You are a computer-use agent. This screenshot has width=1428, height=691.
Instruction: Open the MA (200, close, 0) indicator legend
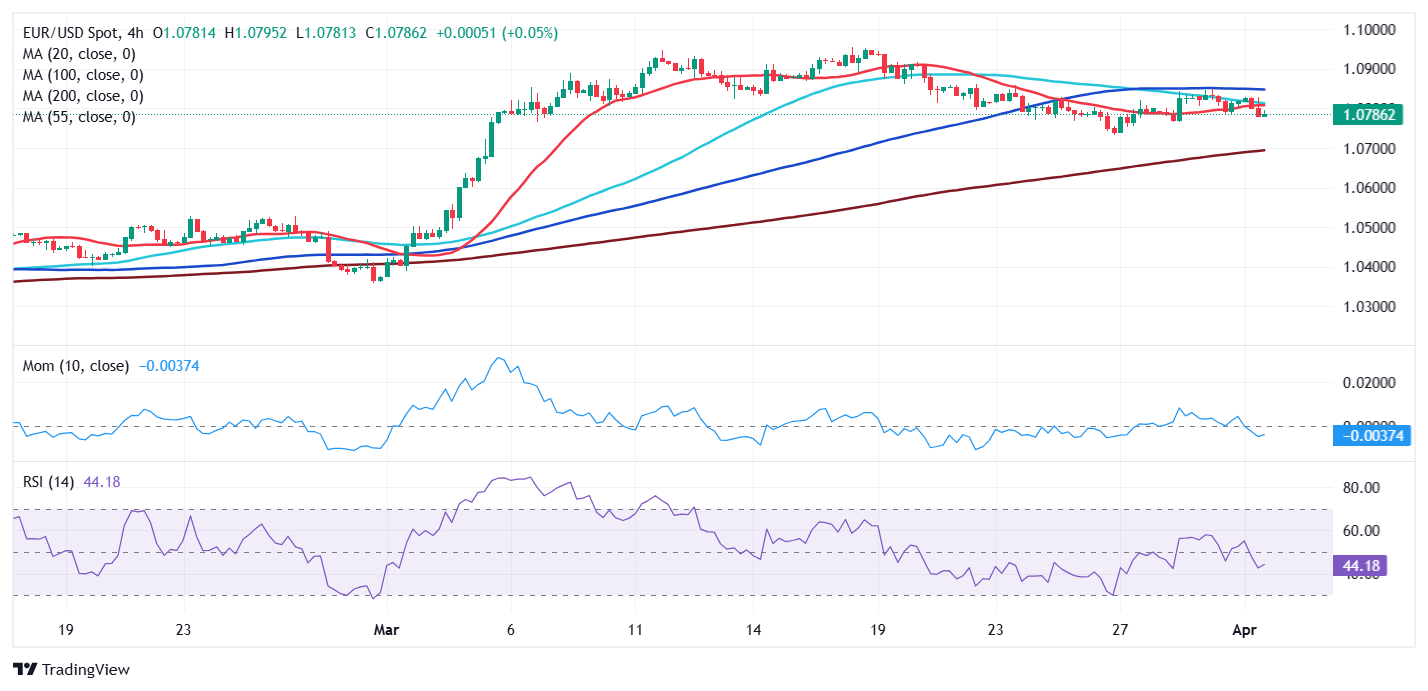[83, 96]
